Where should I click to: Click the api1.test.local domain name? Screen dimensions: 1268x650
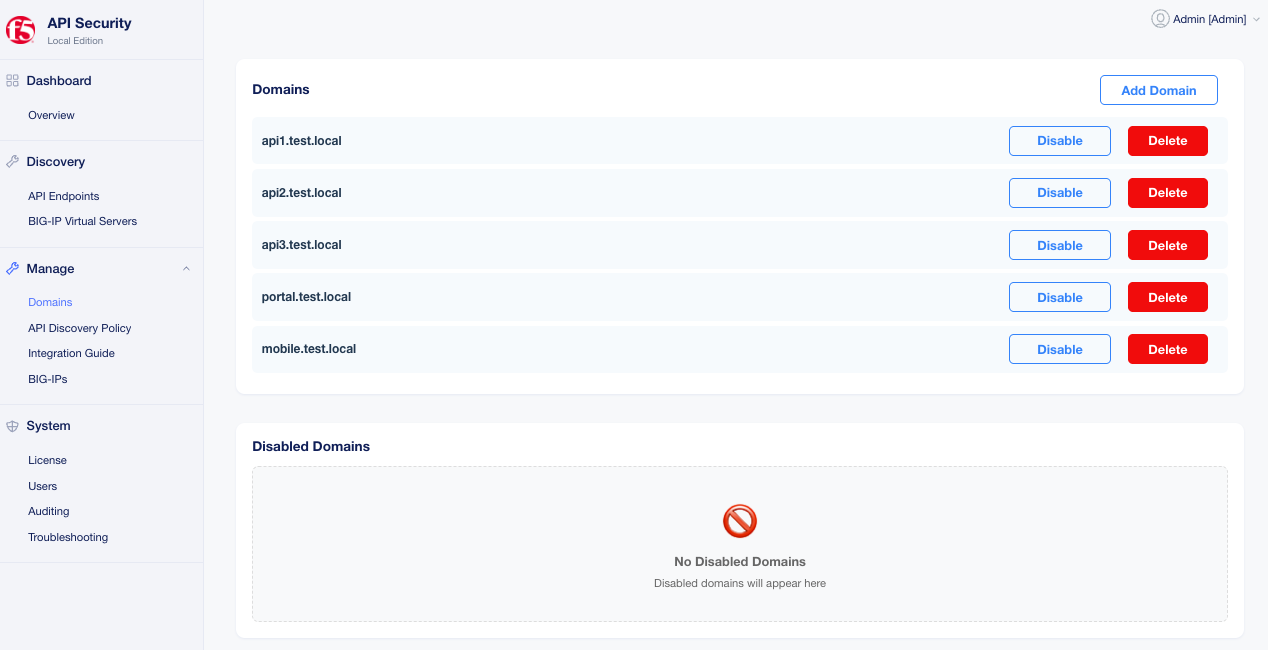(x=302, y=141)
